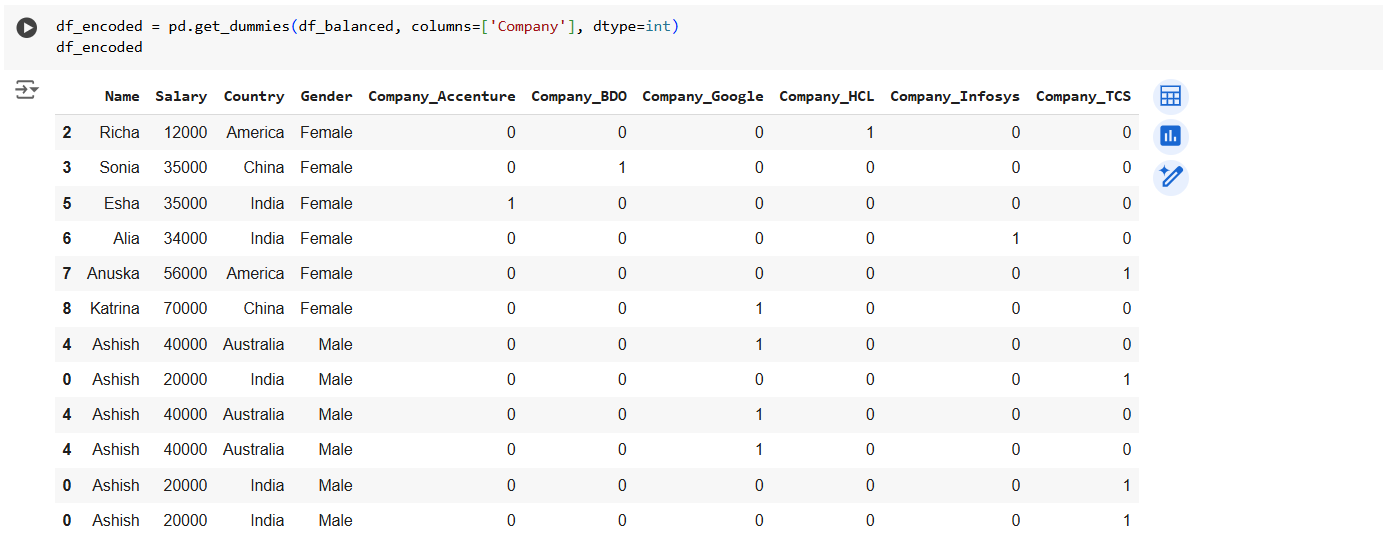Select the Country column header
This screenshot has height=541, width=1383.
254,97
